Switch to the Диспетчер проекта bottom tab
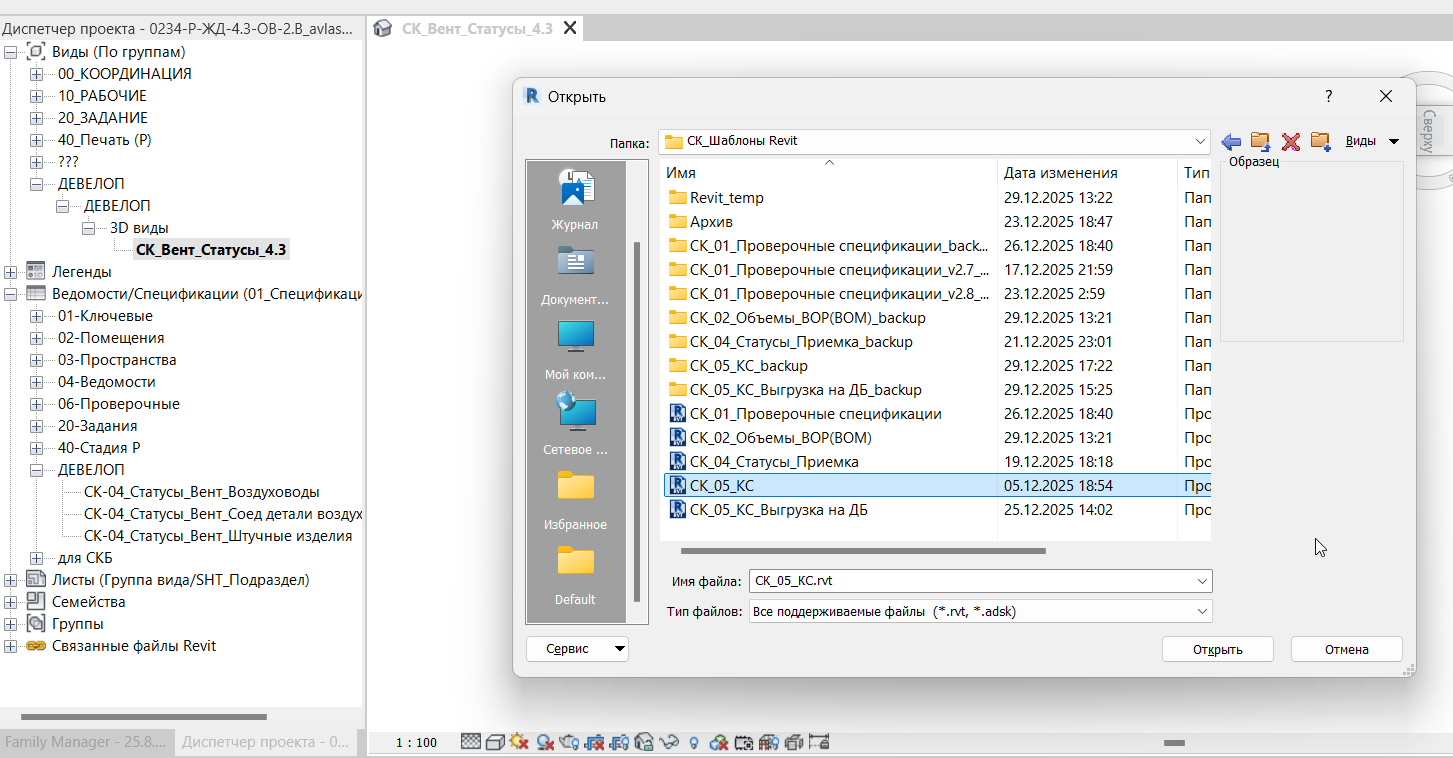This screenshot has width=1453, height=758. click(265, 742)
